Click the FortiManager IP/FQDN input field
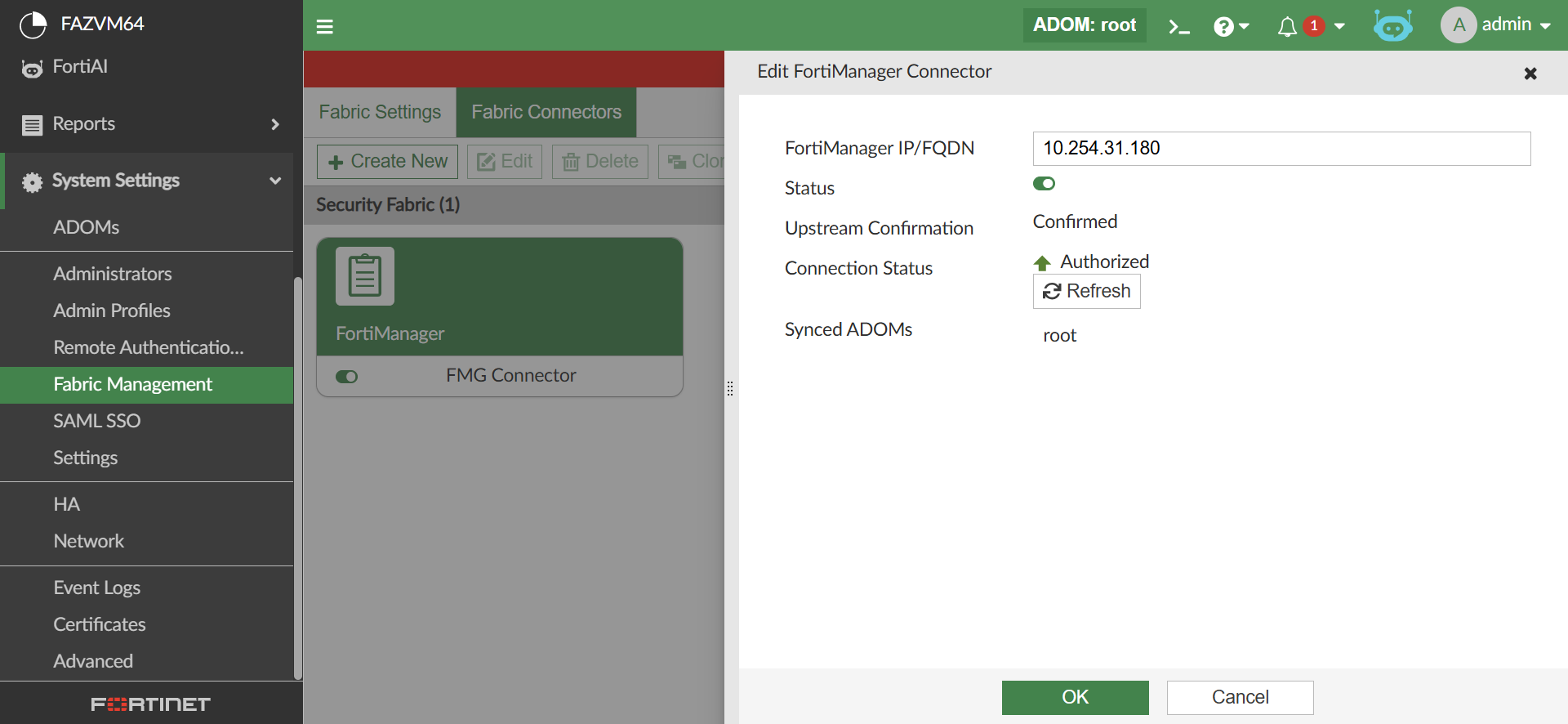This screenshot has width=1568, height=724. pos(1281,149)
